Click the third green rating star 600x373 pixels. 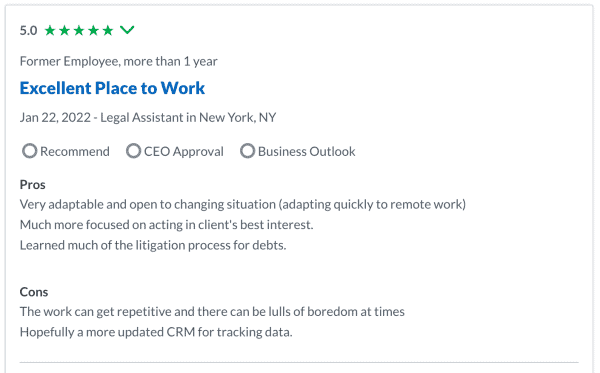pyautogui.click(x=79, y=30)
